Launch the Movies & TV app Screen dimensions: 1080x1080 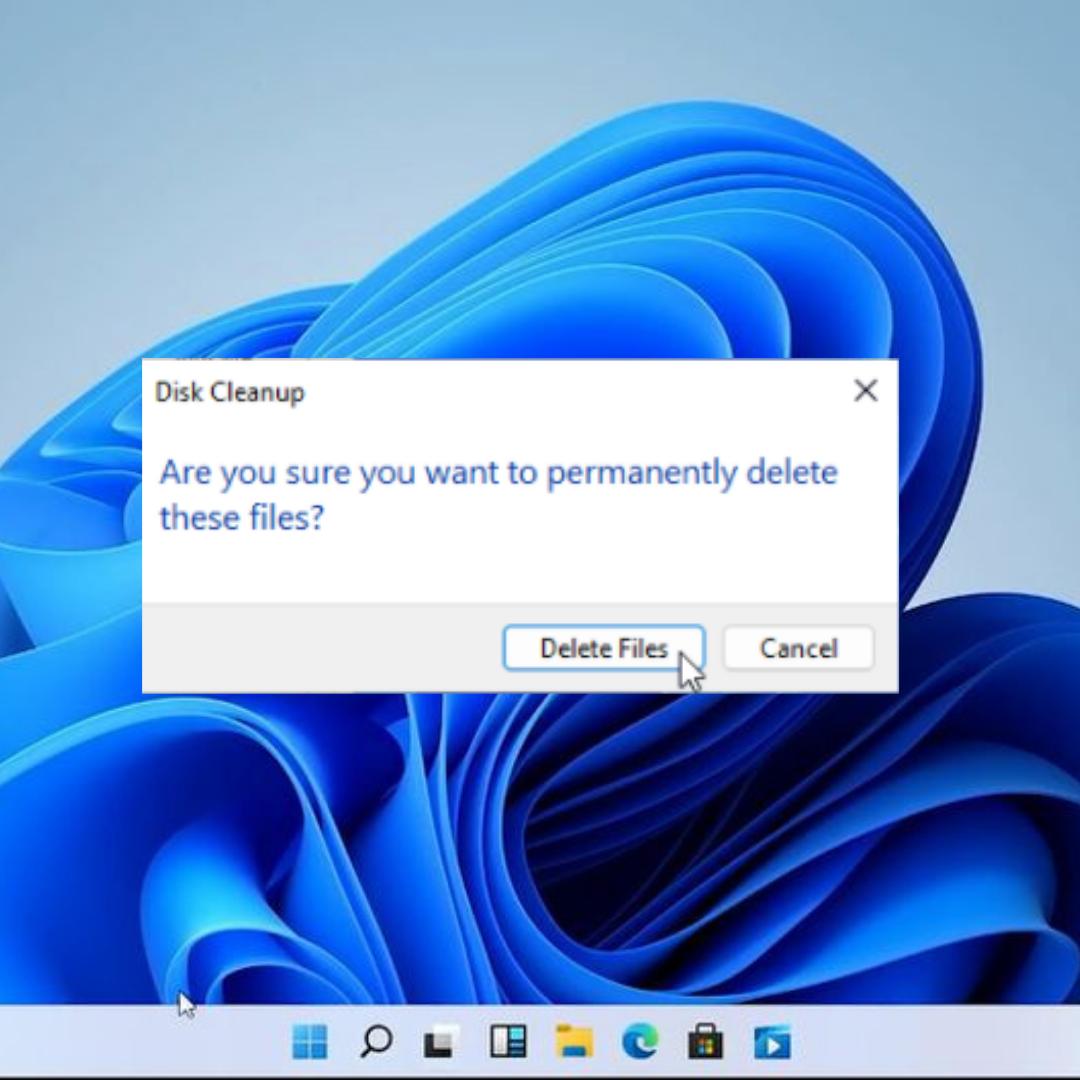(771, 1043)
